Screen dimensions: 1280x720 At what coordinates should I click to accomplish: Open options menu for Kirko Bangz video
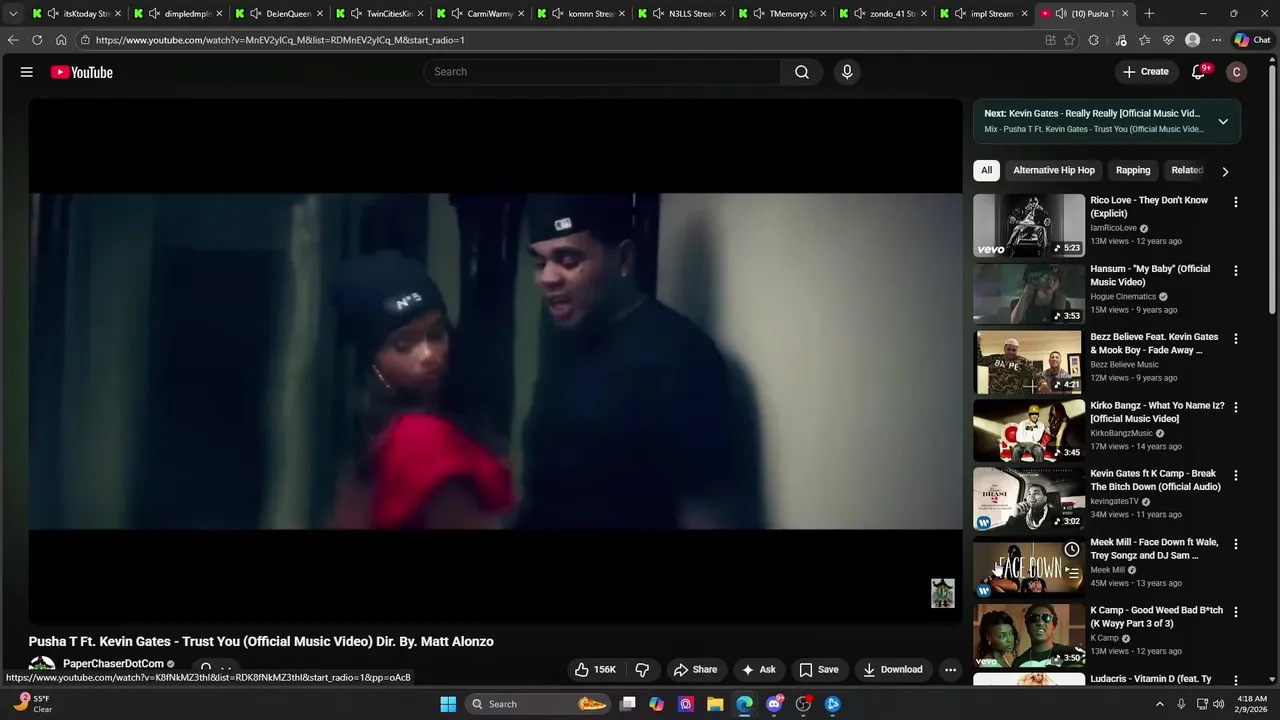pos(1236,407)
